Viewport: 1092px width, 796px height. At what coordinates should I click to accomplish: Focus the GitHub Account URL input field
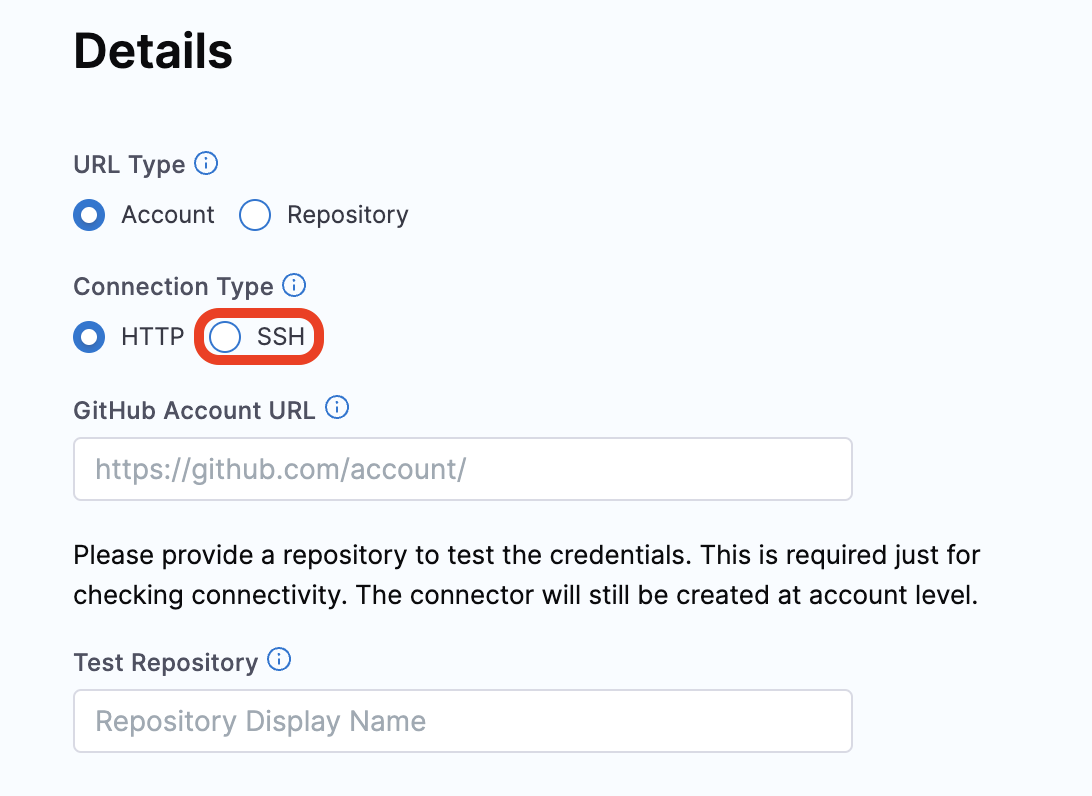tap(463, 469)
